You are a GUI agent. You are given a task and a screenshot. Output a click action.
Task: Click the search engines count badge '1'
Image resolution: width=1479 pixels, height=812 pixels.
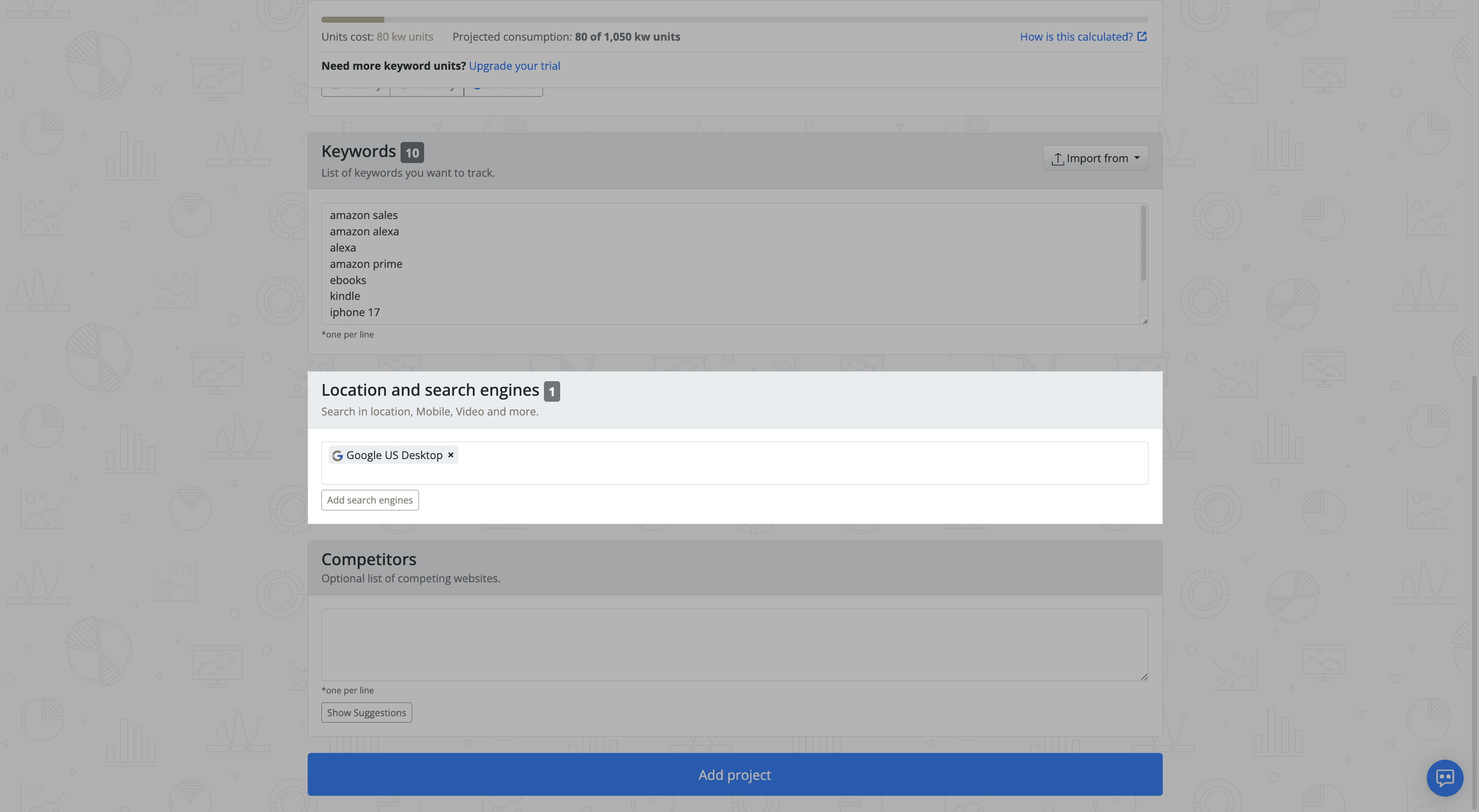tap(552, 391)
